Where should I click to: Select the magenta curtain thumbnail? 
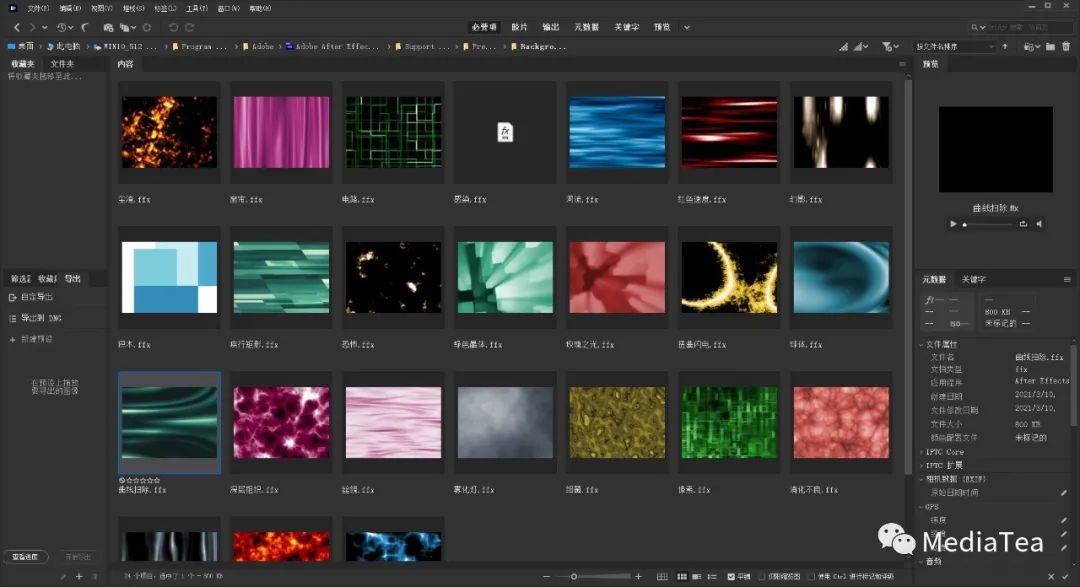(281, 132)
